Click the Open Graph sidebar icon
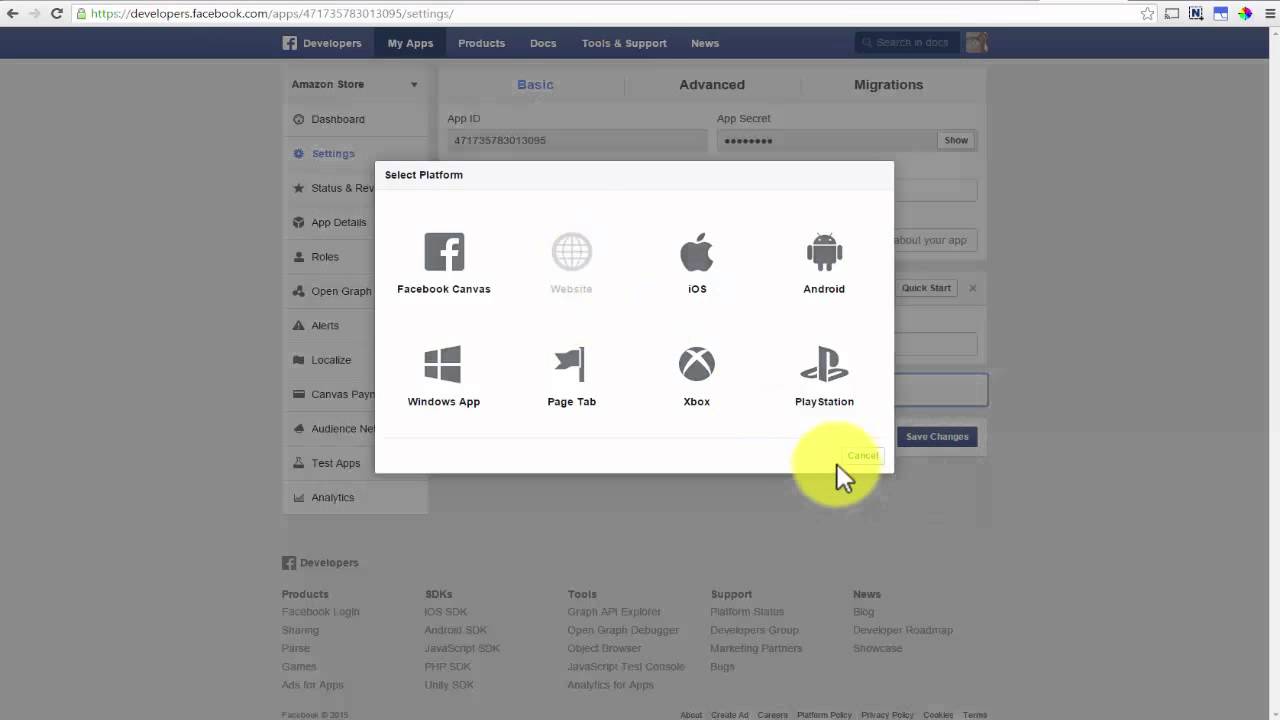The image size is (1280, 720). 298,291
